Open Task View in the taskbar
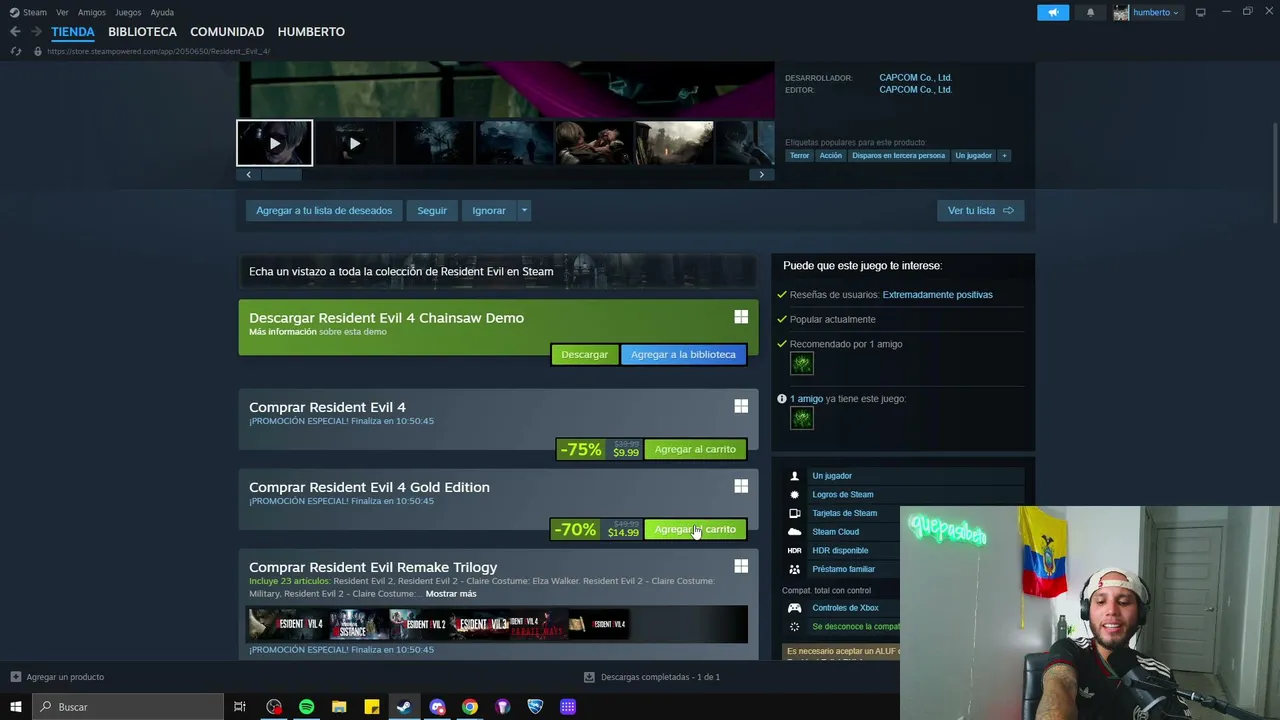The width and height of the screenshot is (1280, 720). (240, 707)
